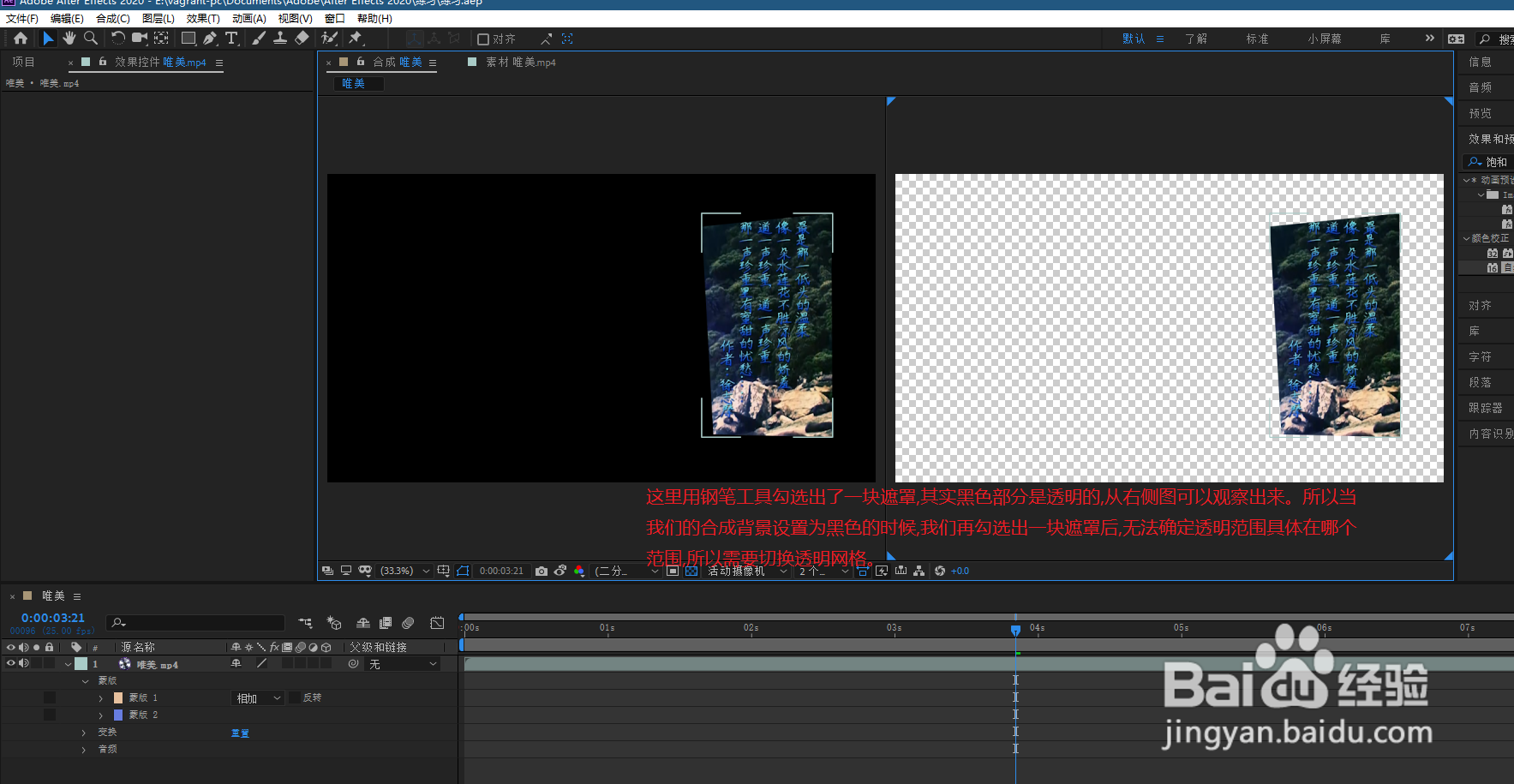The height and width of the screenshot is (784, 1514).
Task: Click the draft 3D icon in the timeline
Action: click(x=334, y=623)
